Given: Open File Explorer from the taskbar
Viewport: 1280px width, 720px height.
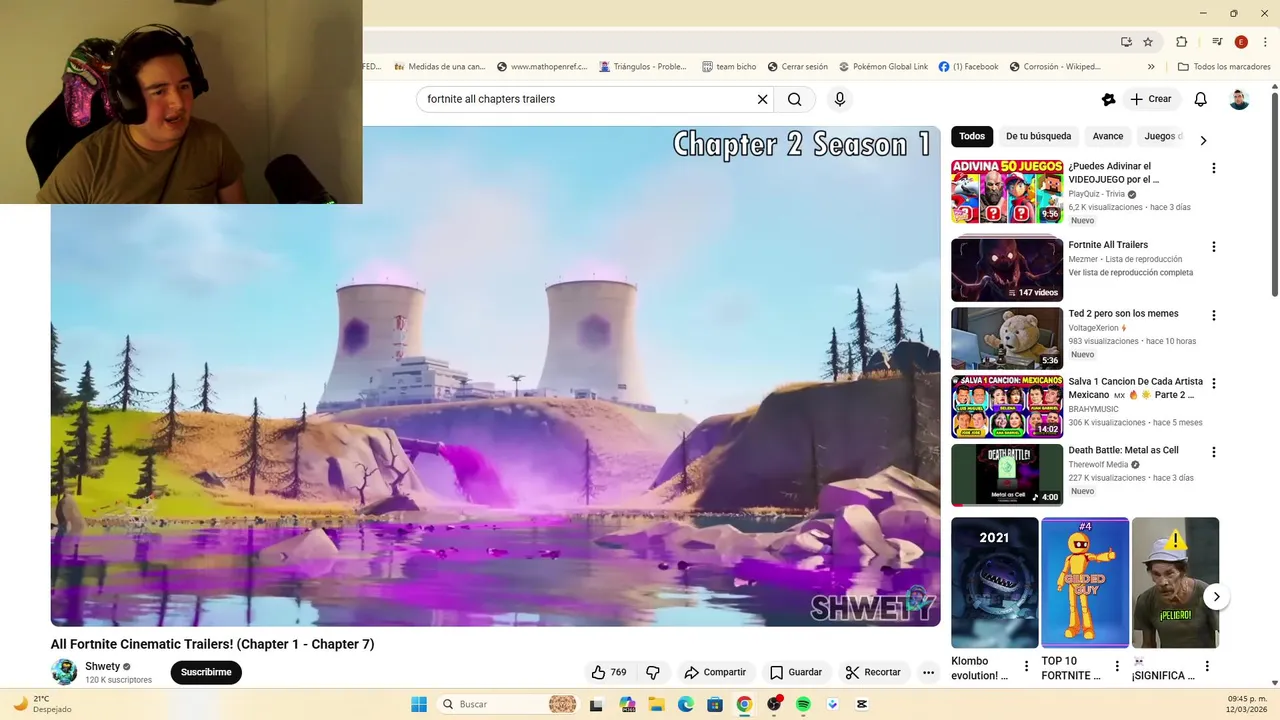Looking at the screenshot, I should click(x=656, y=704).
